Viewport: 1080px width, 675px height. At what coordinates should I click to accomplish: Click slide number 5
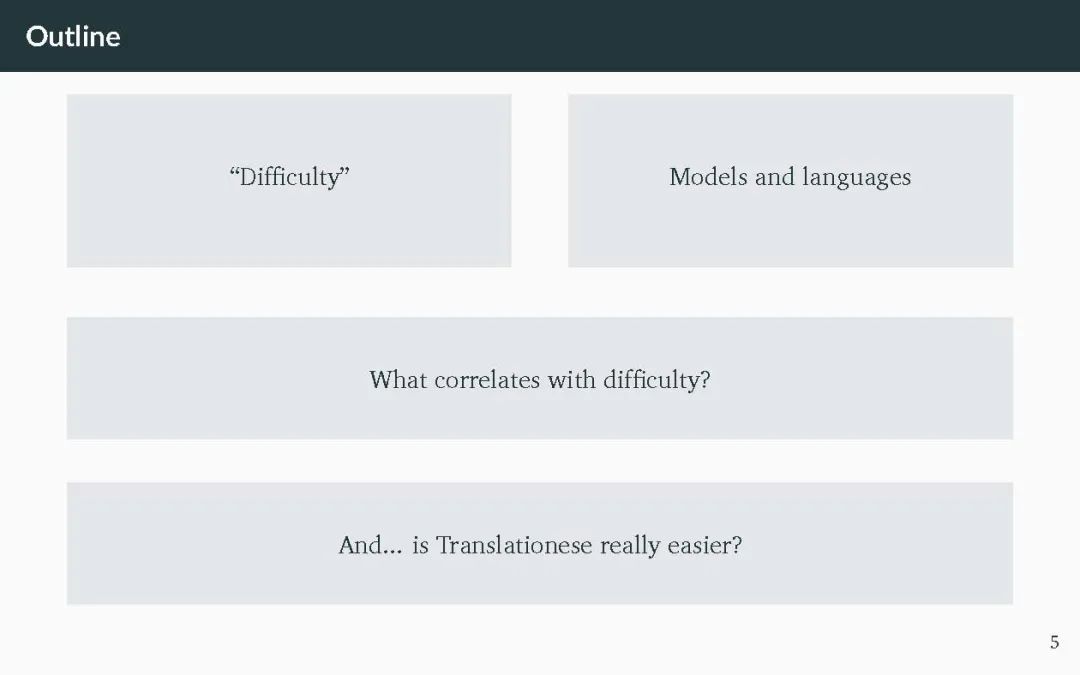click(x=1054, y=643)
